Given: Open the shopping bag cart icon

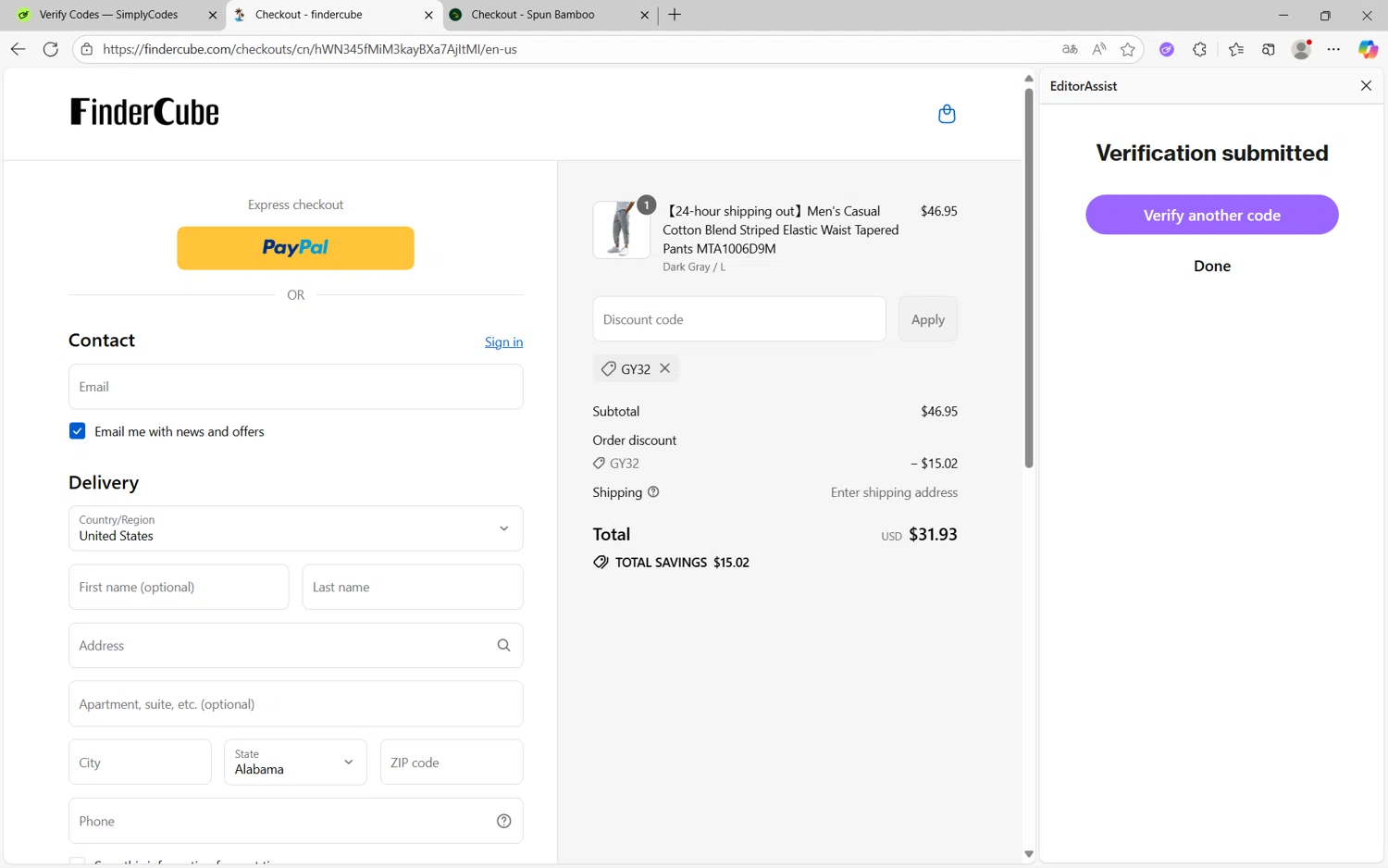Looking at the screenshot, I should coord(947,114).
